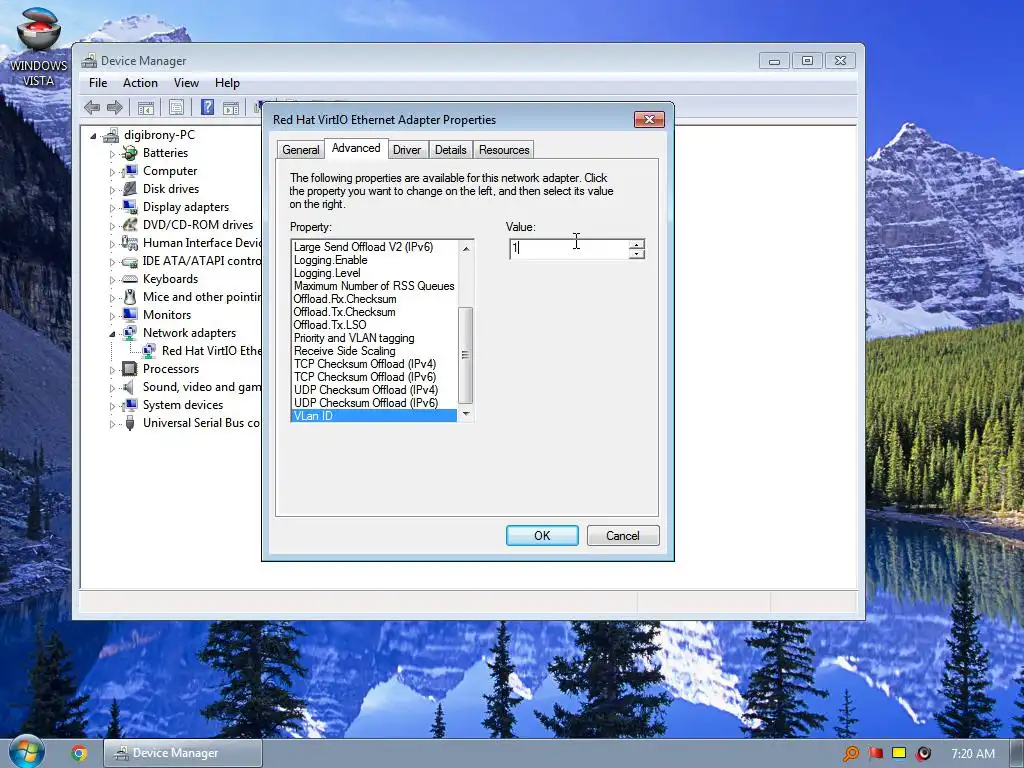This screenshot has height=768, width=1024.
Task: Close the adapter properties dialog
Action: point(649,120)
